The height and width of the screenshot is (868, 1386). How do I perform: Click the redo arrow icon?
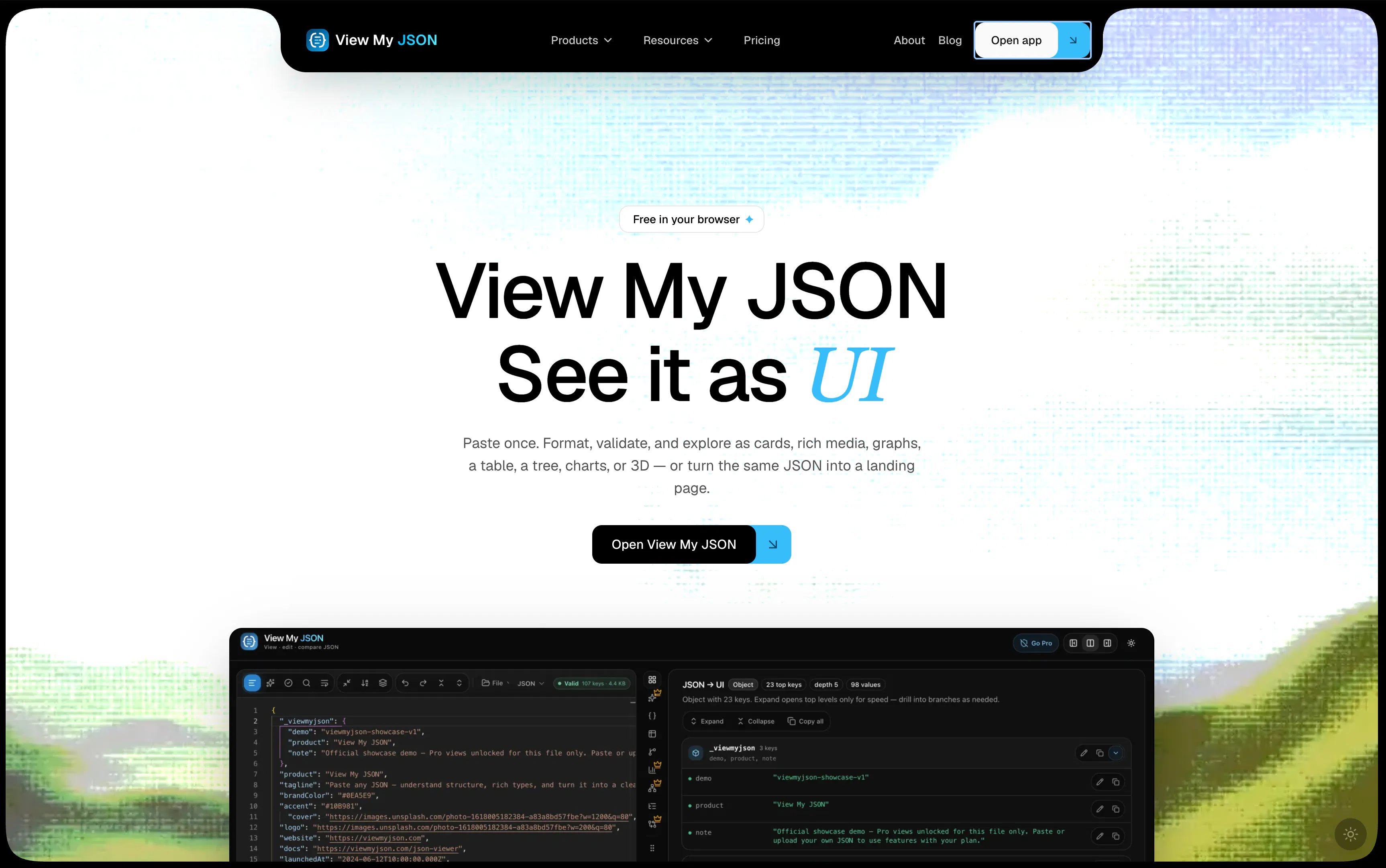[x=423, y=683]
